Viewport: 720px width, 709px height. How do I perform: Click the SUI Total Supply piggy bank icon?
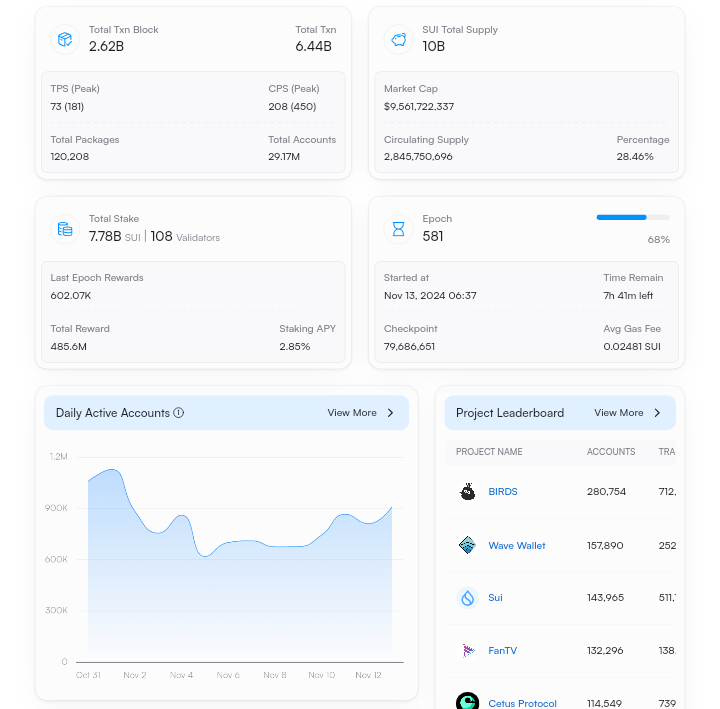coord(398,39)
